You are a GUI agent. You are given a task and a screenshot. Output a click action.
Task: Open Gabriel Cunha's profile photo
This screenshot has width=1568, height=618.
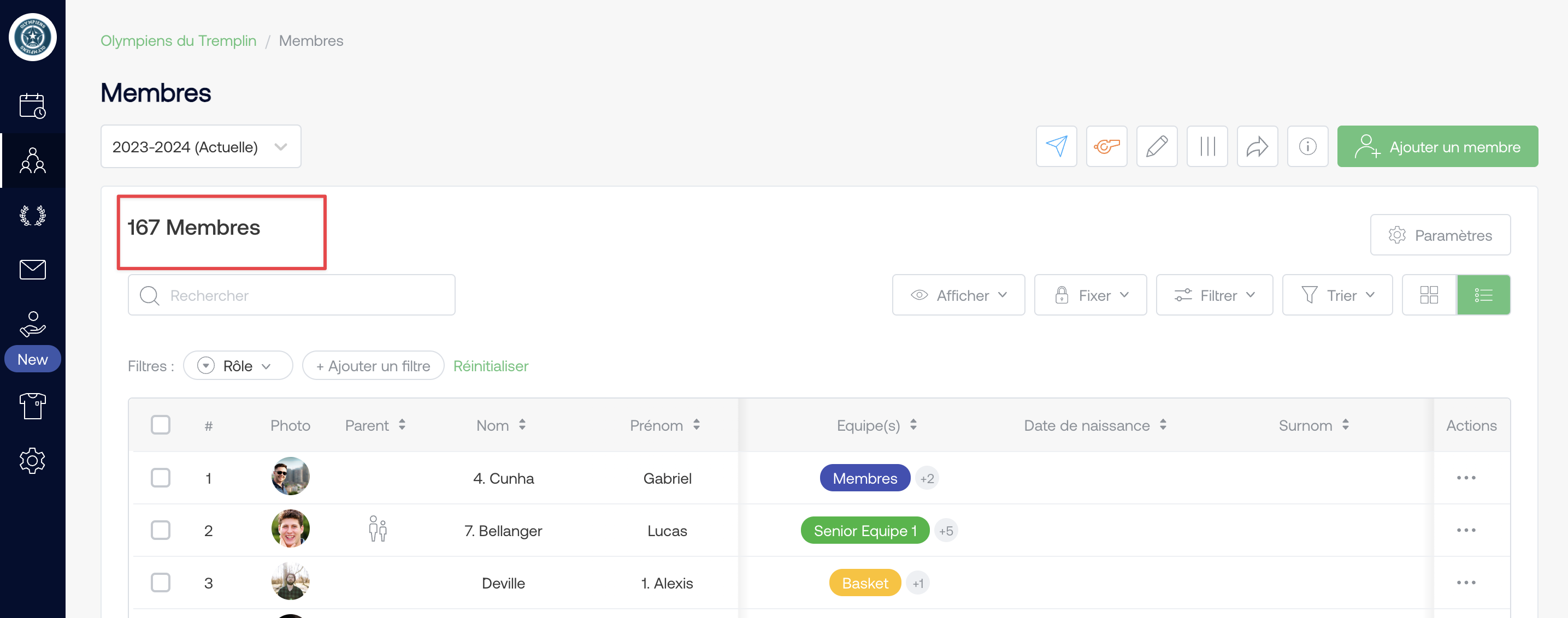click(290, 476)
